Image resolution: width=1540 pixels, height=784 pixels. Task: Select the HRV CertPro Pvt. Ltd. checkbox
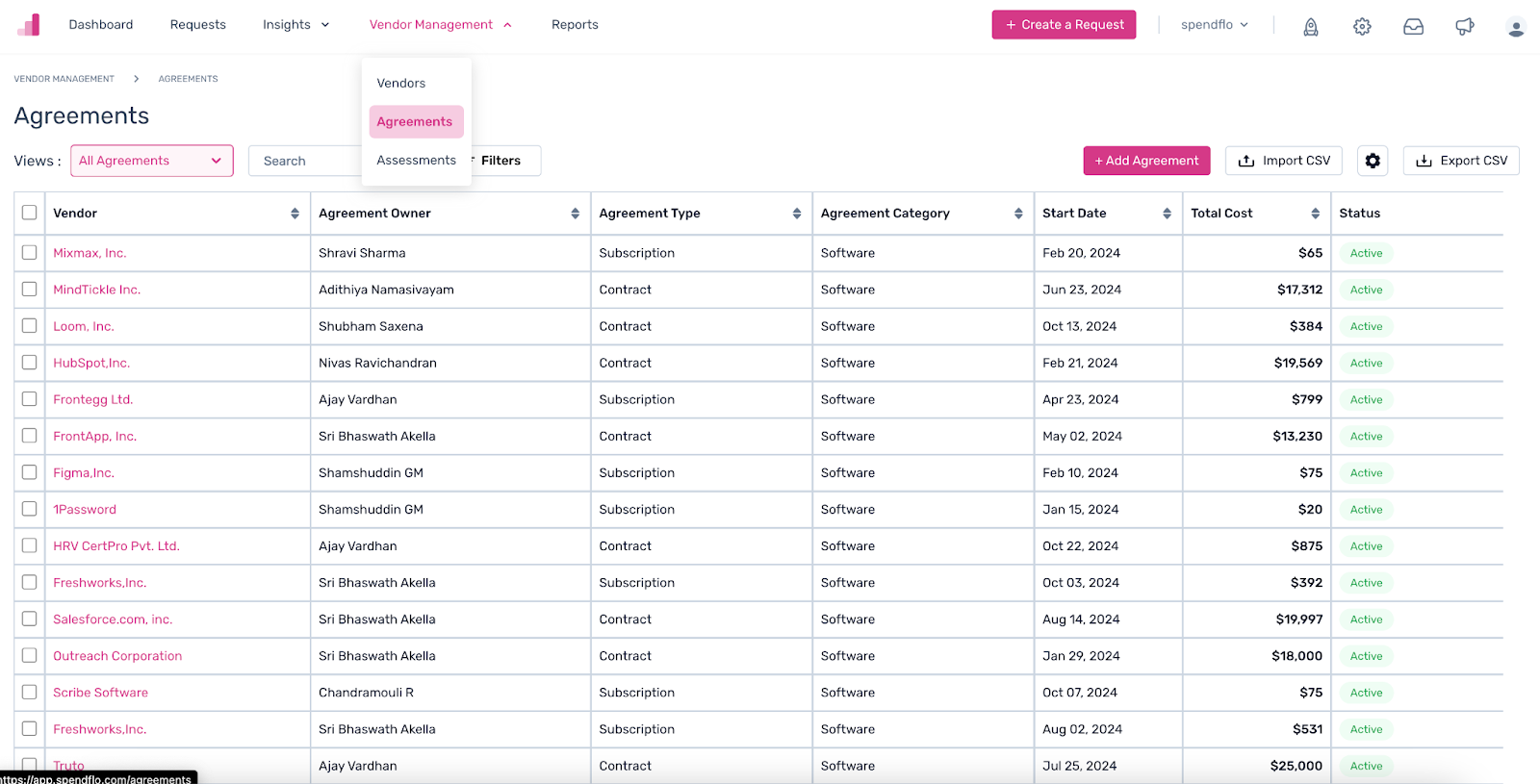[x=30, y=545]
